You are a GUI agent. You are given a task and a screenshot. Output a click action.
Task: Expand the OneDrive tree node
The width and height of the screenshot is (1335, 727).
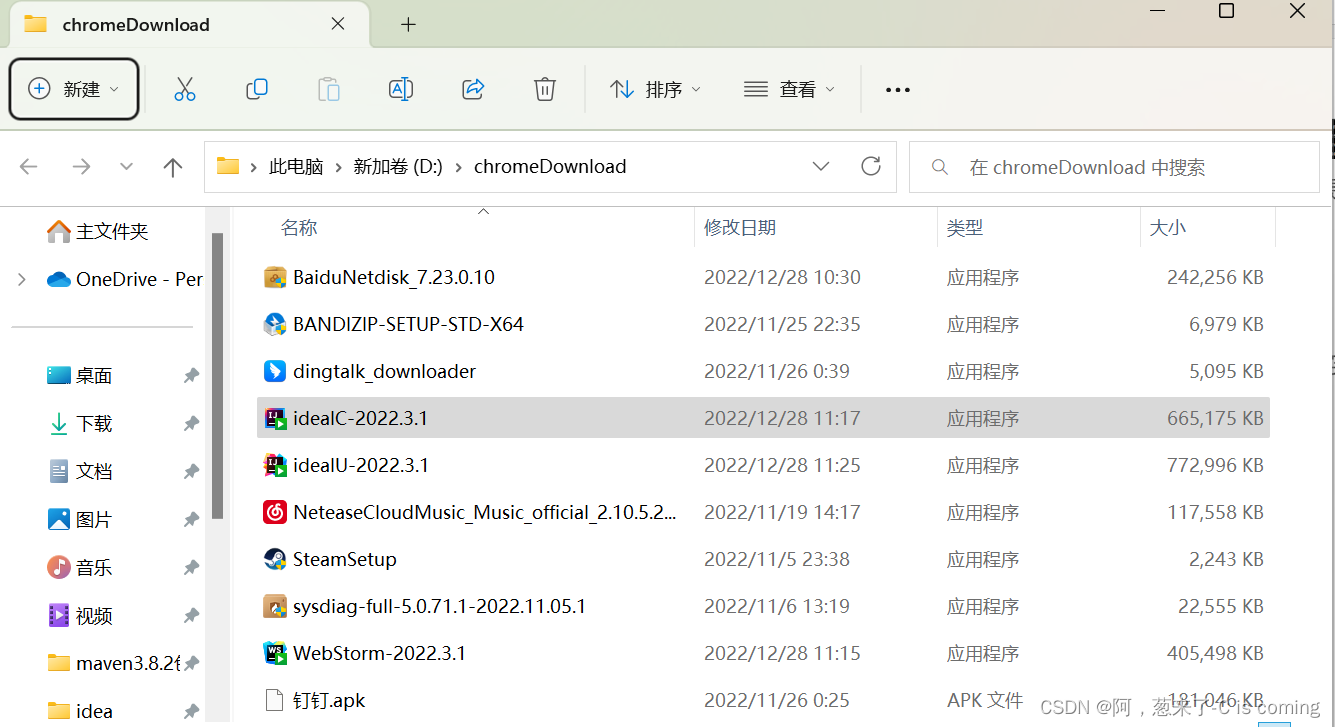[x=22, y=279]
